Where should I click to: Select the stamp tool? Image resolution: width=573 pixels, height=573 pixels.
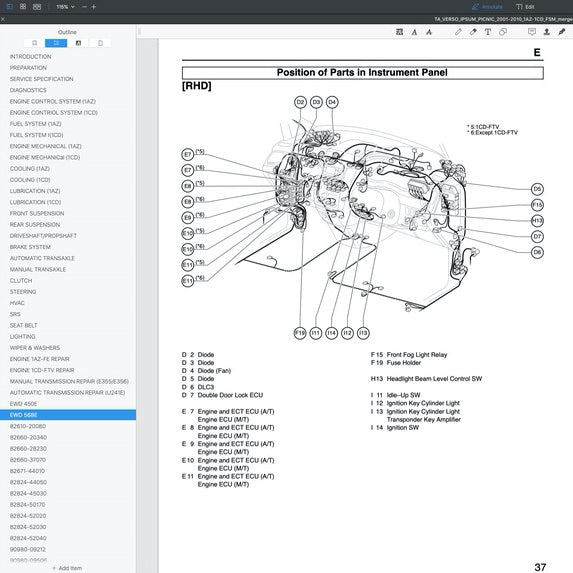click(547, 32)
